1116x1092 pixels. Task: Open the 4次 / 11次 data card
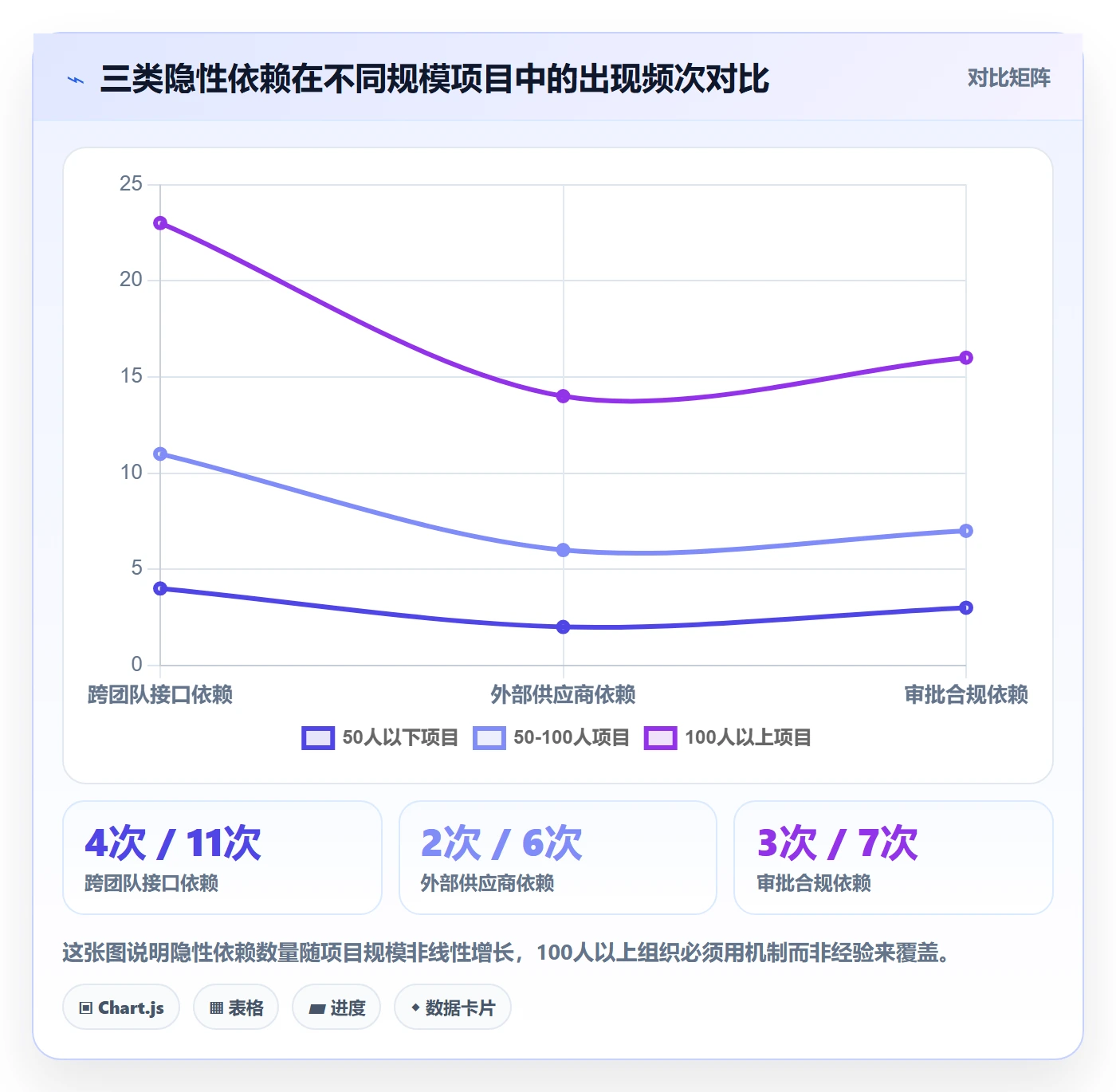222,858
